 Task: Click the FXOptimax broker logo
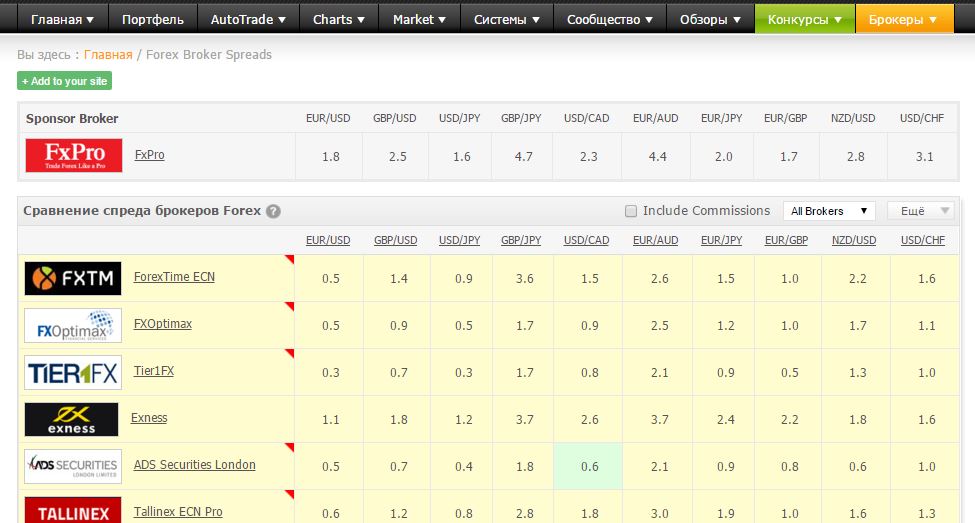coord(73,325)
